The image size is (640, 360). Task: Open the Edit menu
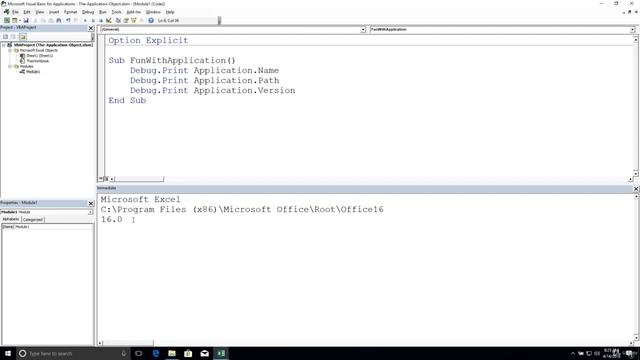tap(27, 12)
